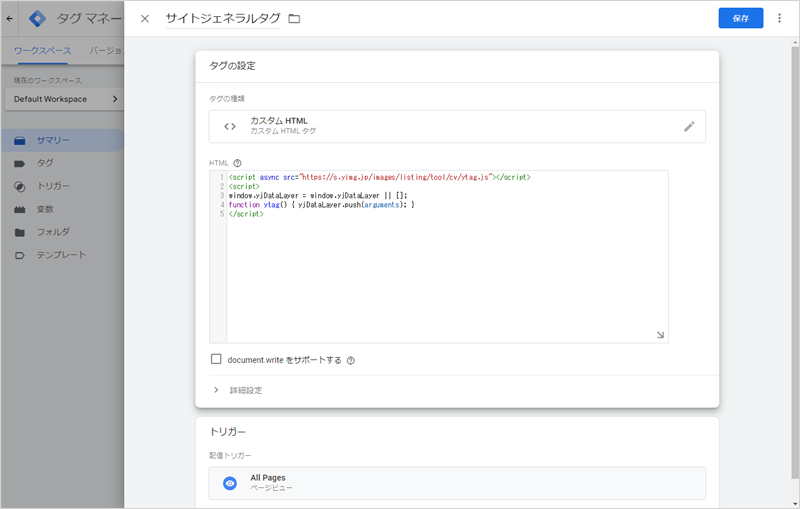
Task: Open the All Pages trigger row
Action: click(x=457, y=483)
